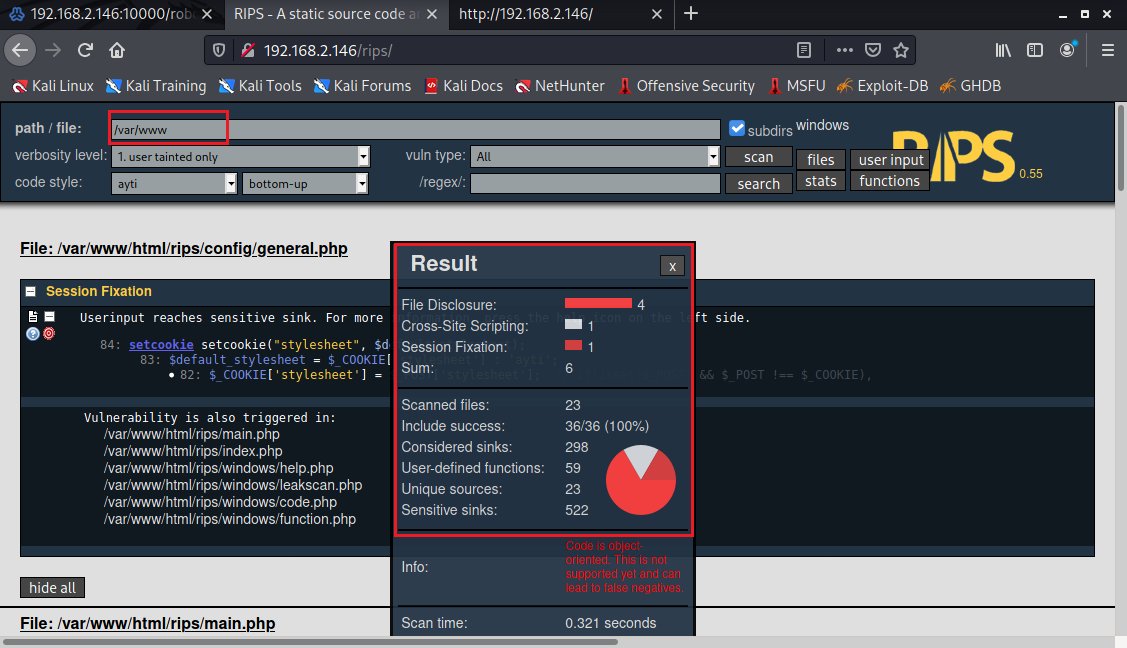The height and width of the screenshot is (648, 1127).
Task: Open the files window button
Action: 821,159
